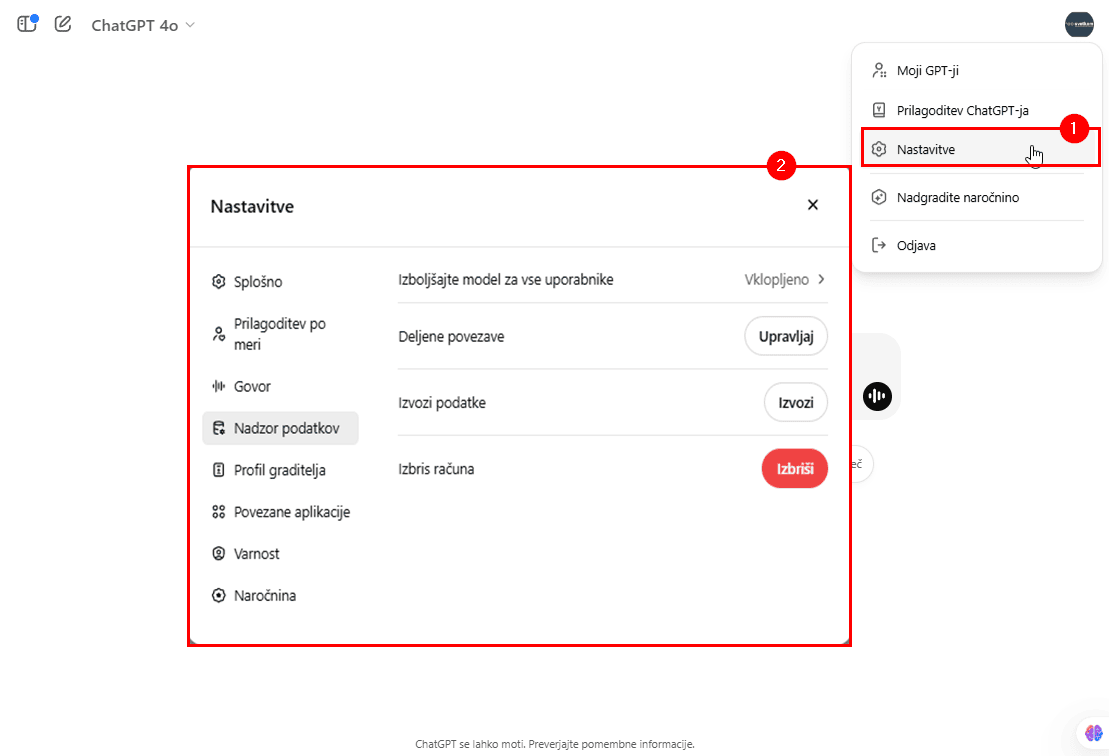The height and width of the screenshot is (756, 1109).
Task: Select Nadgradite naročnino menu option
Action: (957, 197)
